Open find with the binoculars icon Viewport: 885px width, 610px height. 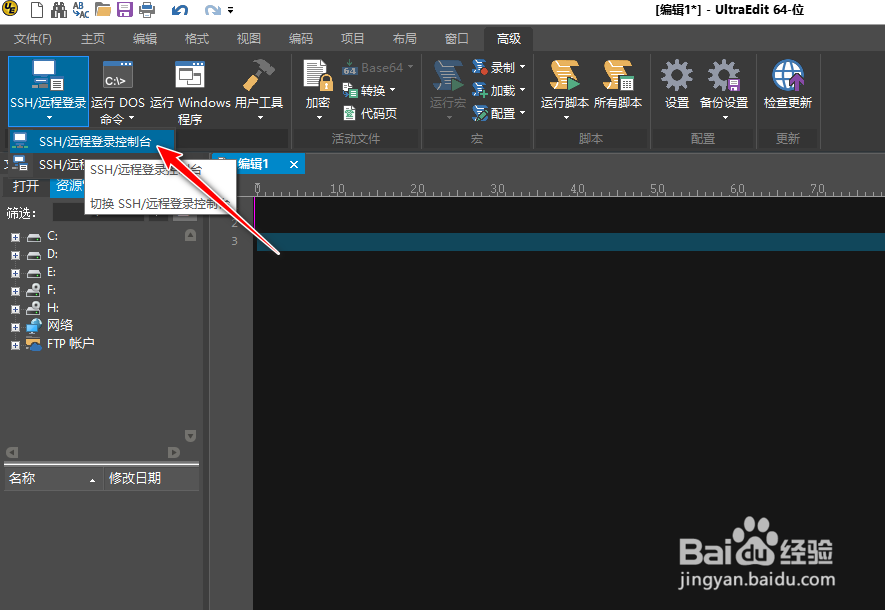[x=59, y=10]
